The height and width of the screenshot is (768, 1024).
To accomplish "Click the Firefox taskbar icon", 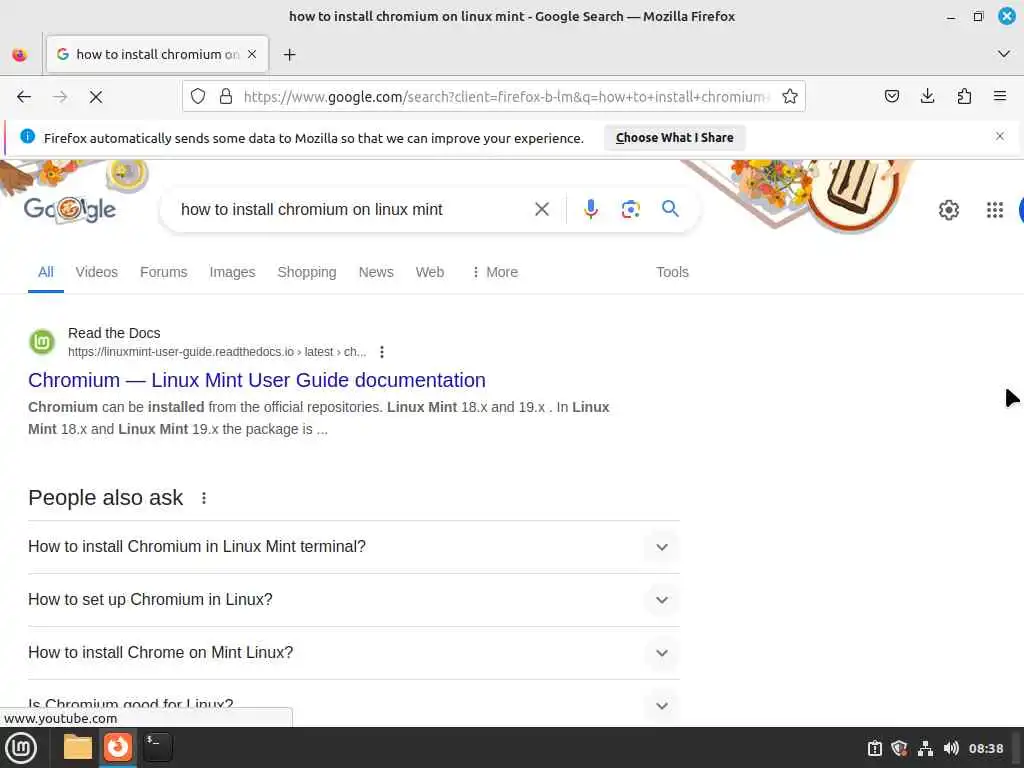I will pos(118,747).
